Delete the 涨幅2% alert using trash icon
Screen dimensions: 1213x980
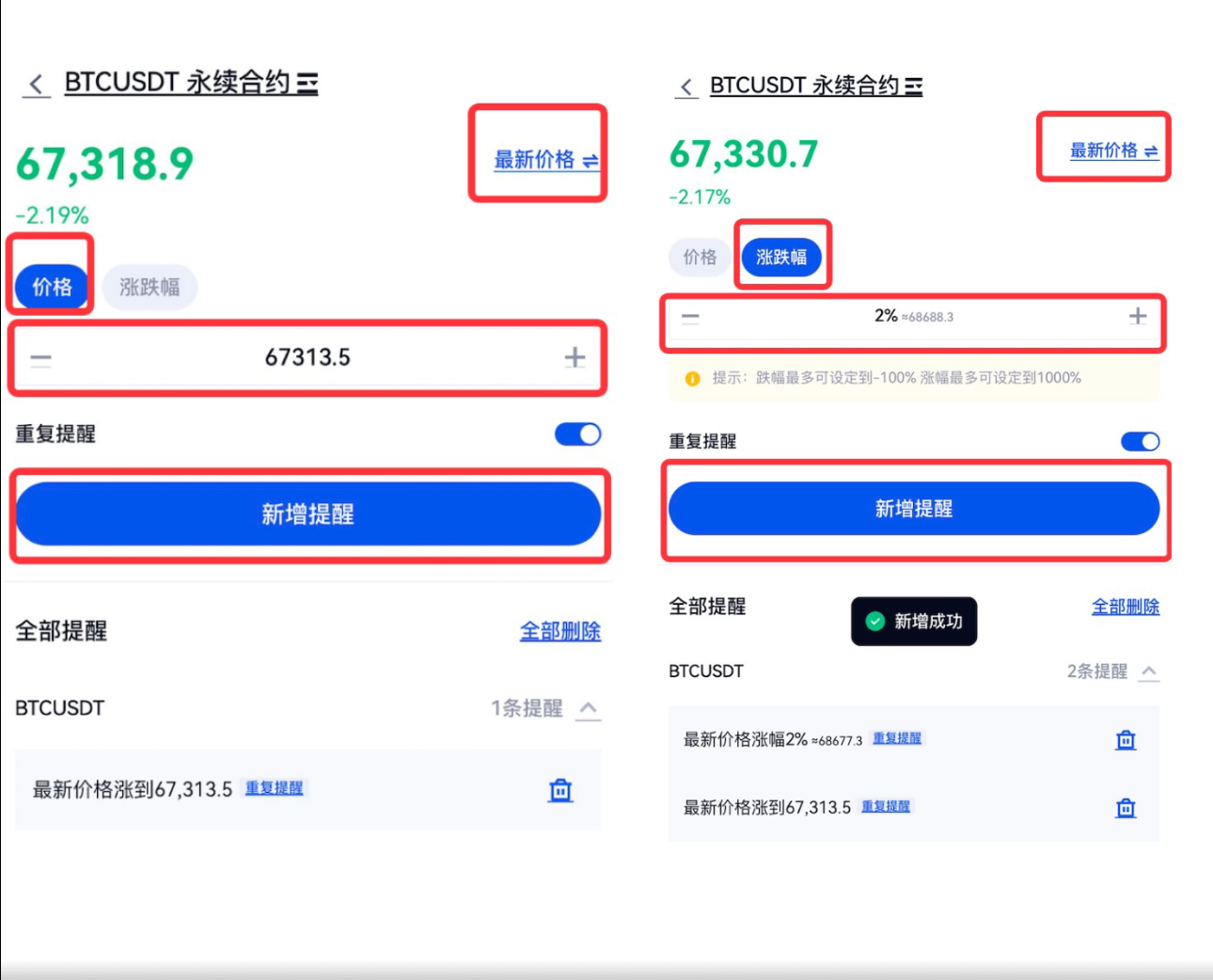tap(1126, 740)
